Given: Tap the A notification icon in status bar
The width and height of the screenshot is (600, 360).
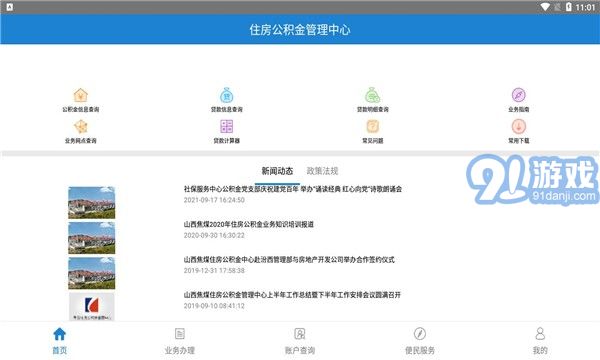Looking at the screenshot, I should 10,7.
